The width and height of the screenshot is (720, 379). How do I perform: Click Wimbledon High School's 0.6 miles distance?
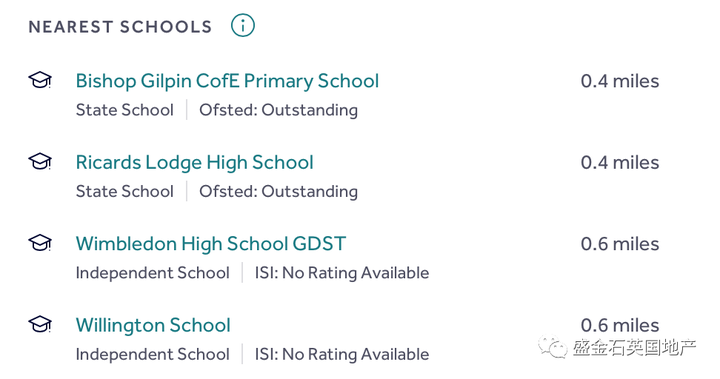tap(620, 244)
